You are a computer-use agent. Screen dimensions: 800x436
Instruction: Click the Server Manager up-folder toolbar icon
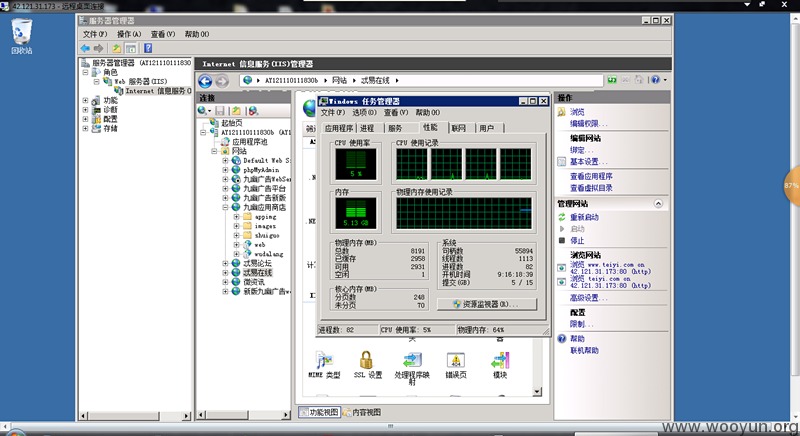click(x=117, y=48)
